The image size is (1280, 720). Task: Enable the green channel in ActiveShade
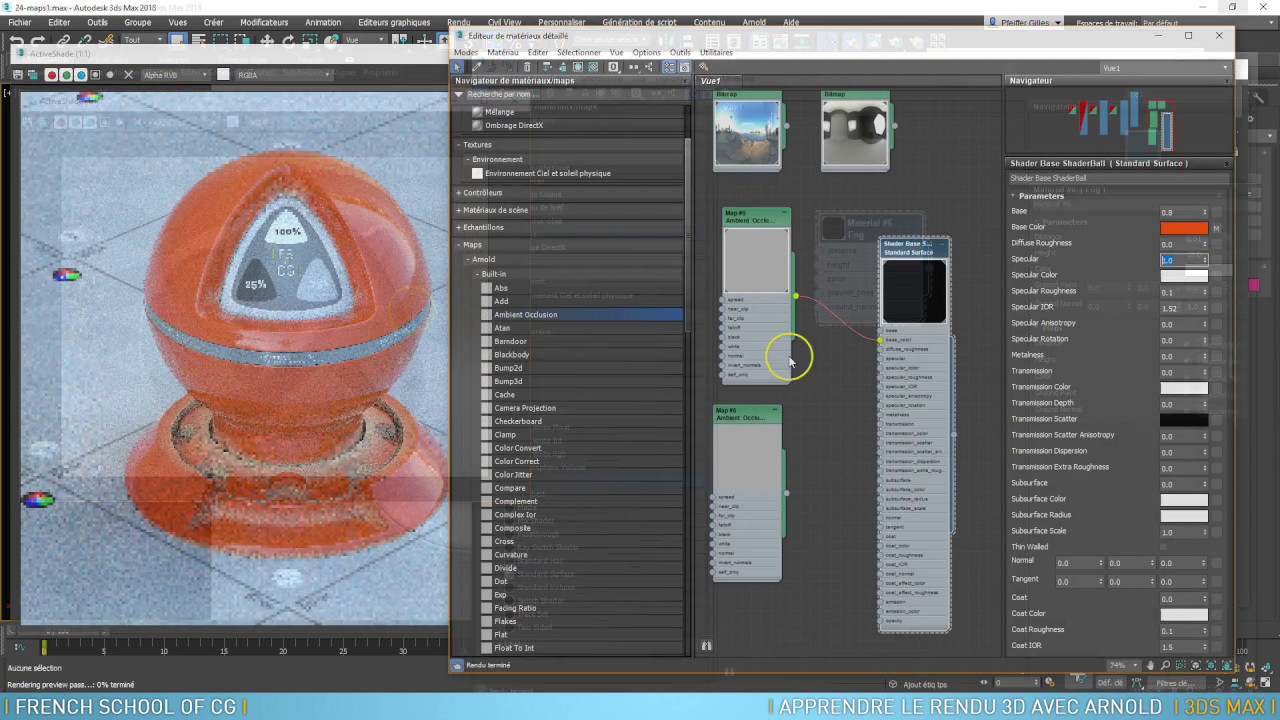66,75
